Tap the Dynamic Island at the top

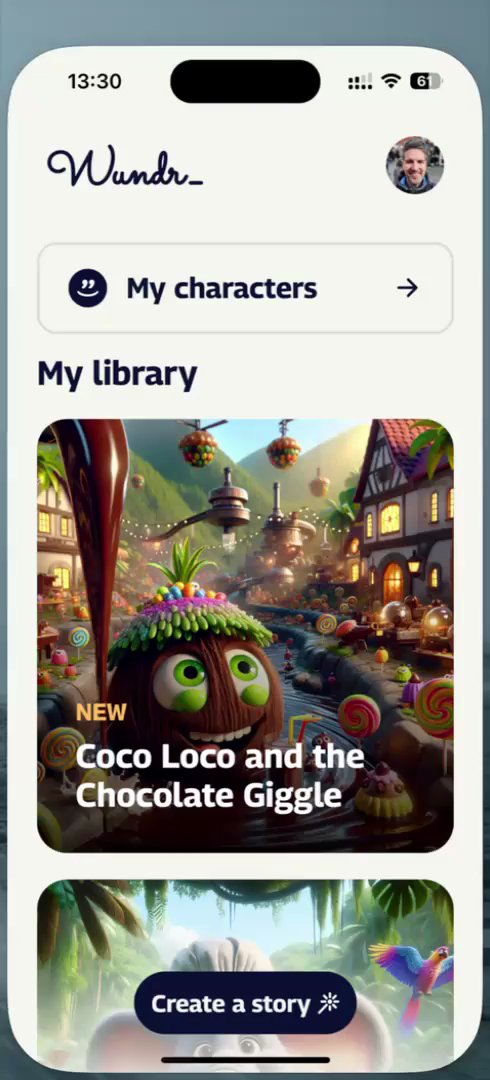point(245,81)
